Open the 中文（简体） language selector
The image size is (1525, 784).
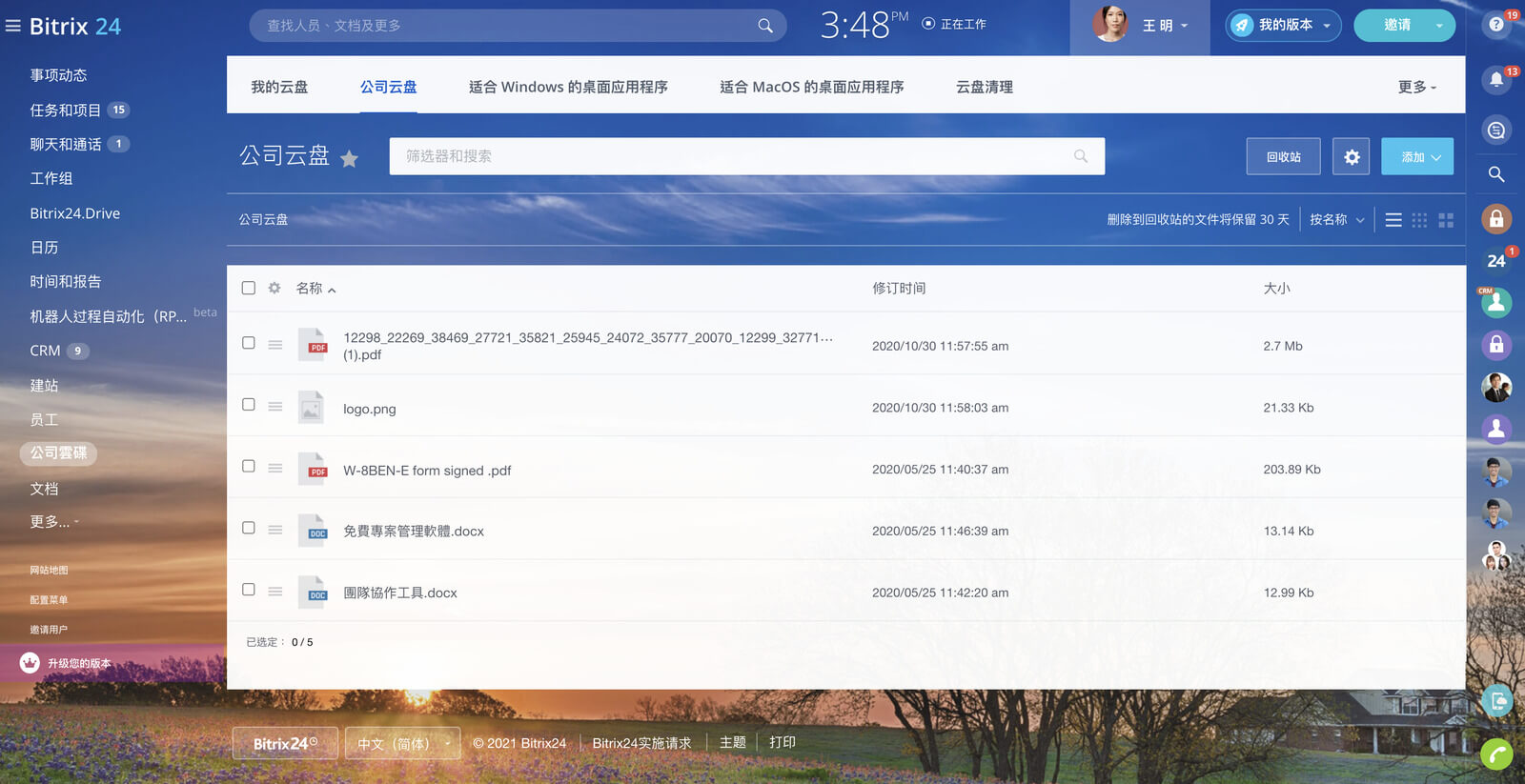(402, 743)
